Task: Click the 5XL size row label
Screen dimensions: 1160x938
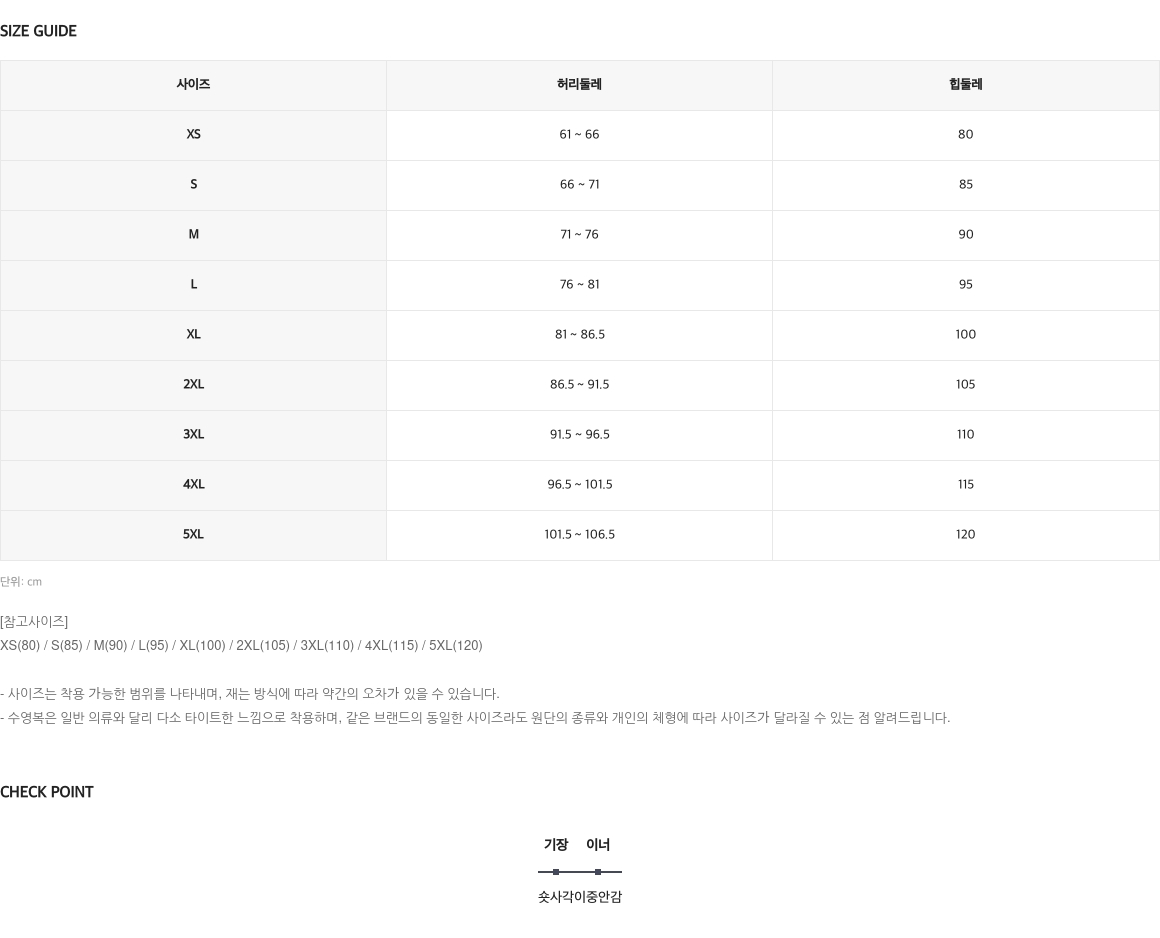Action: (x=193, y=535)
